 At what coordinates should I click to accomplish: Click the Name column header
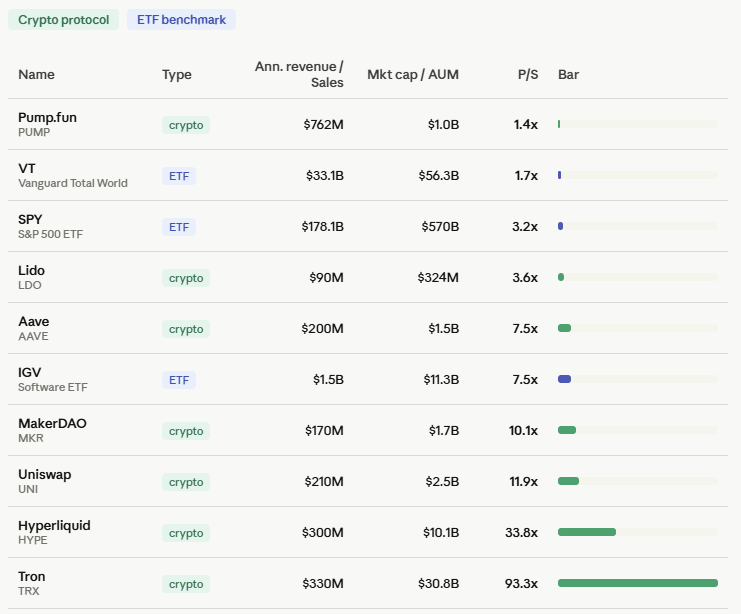[x=36, y=75]
